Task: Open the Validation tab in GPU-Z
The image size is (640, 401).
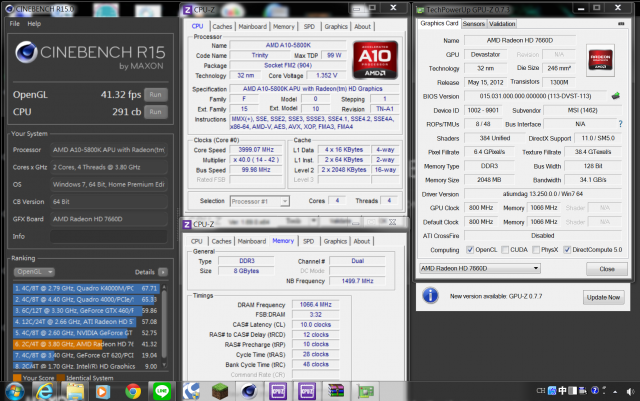Action: (502, 24)
